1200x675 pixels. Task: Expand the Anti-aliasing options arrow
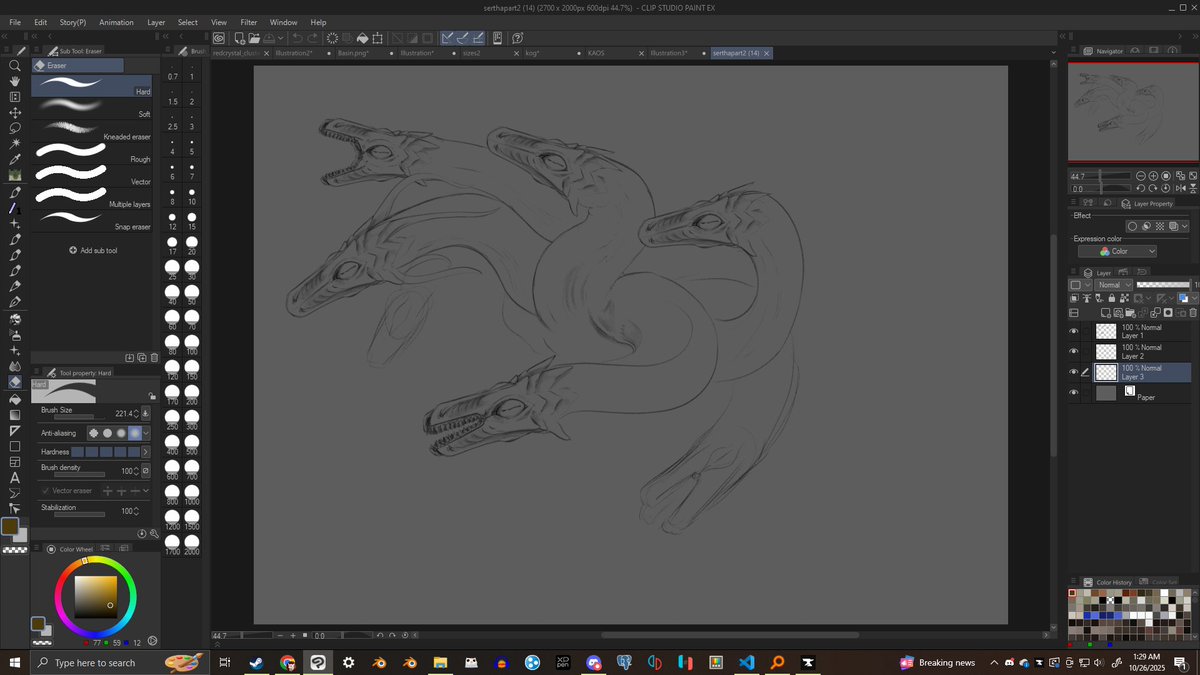coord(147,433)
